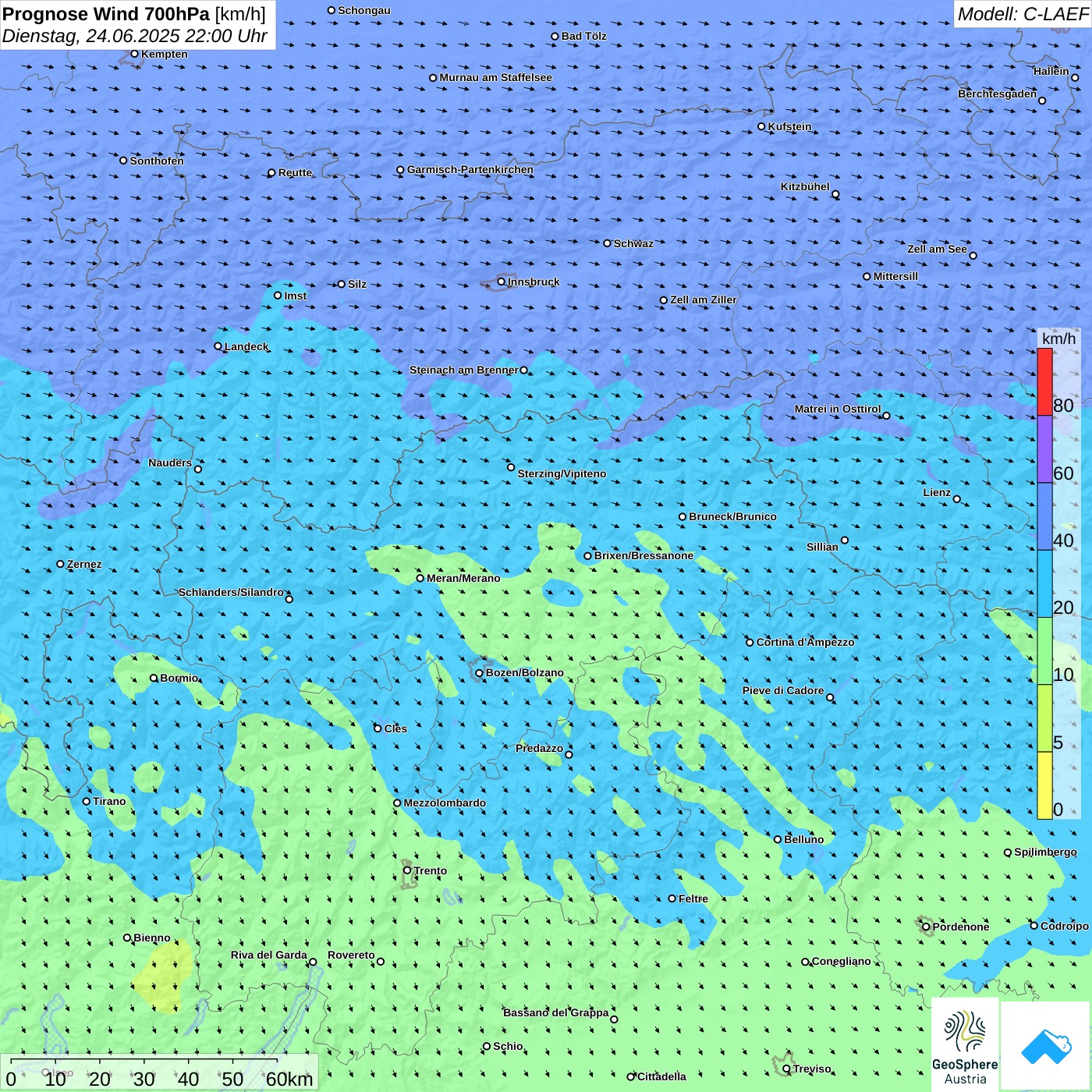This screenshot has width=1092, height=1092.
Task: Click the blue cloud weather logo
Action: coord(1046,1047)
